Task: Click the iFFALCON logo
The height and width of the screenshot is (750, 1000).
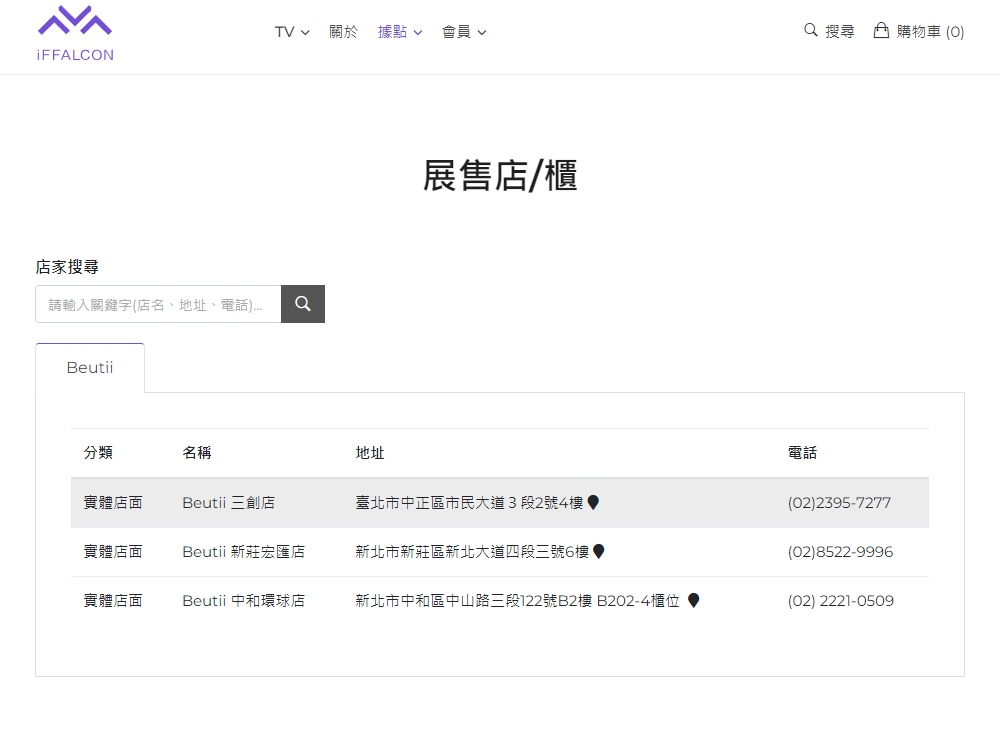Action: point(75,33)
